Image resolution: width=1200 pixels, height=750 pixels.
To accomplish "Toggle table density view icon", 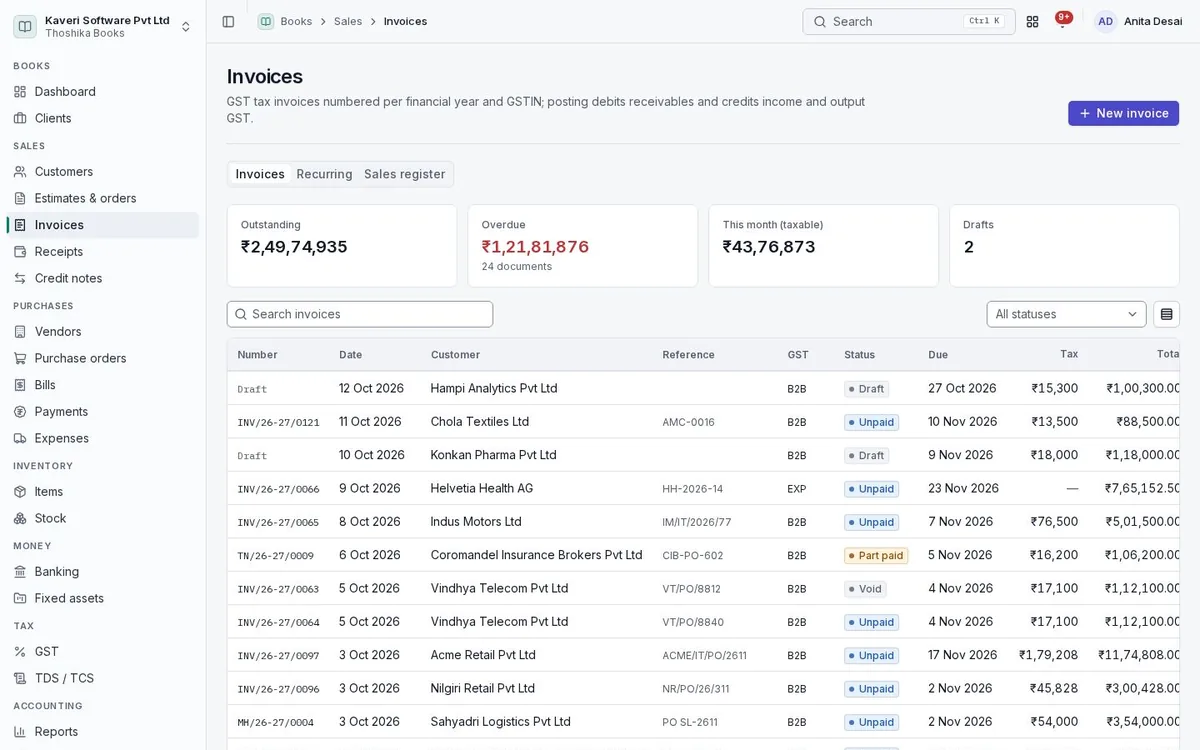I will click(1166, 314).
